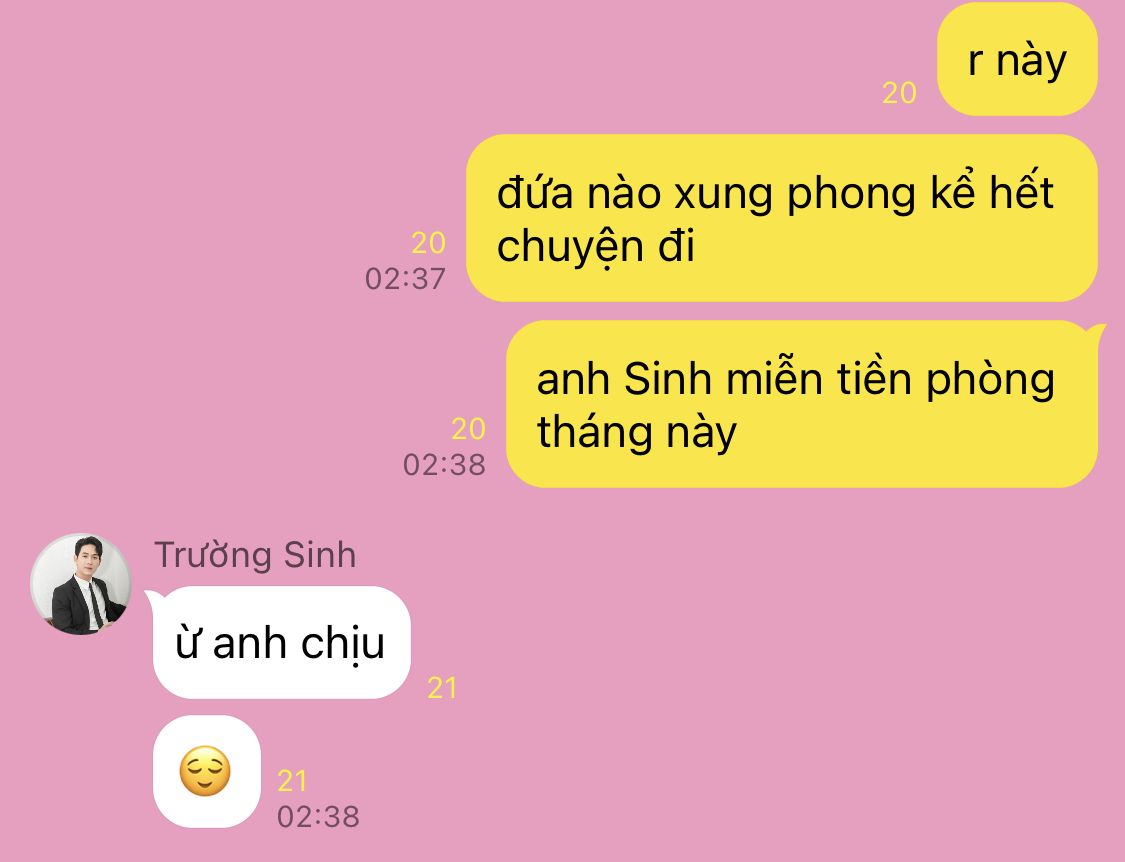Select the 'ừ anh chịu' message bubble
Screen dimensions: 1125x862
click(281, 642)
